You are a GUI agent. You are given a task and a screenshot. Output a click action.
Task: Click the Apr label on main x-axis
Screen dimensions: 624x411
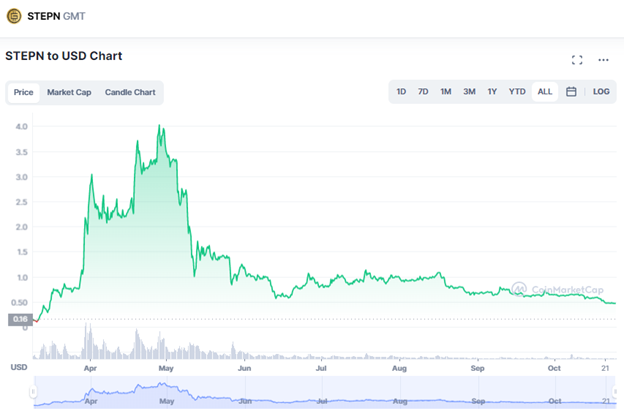pyautogui.click(x=90, y=368)
